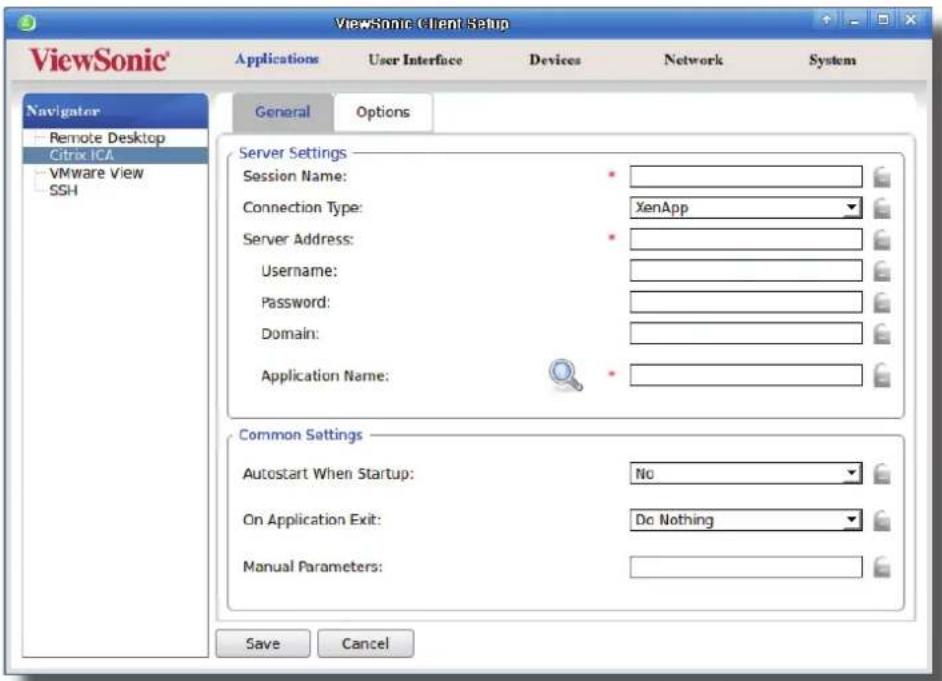Click the lock icon next to Manual Parameters
The image size is (942, 681).
(x=881, y=567)
